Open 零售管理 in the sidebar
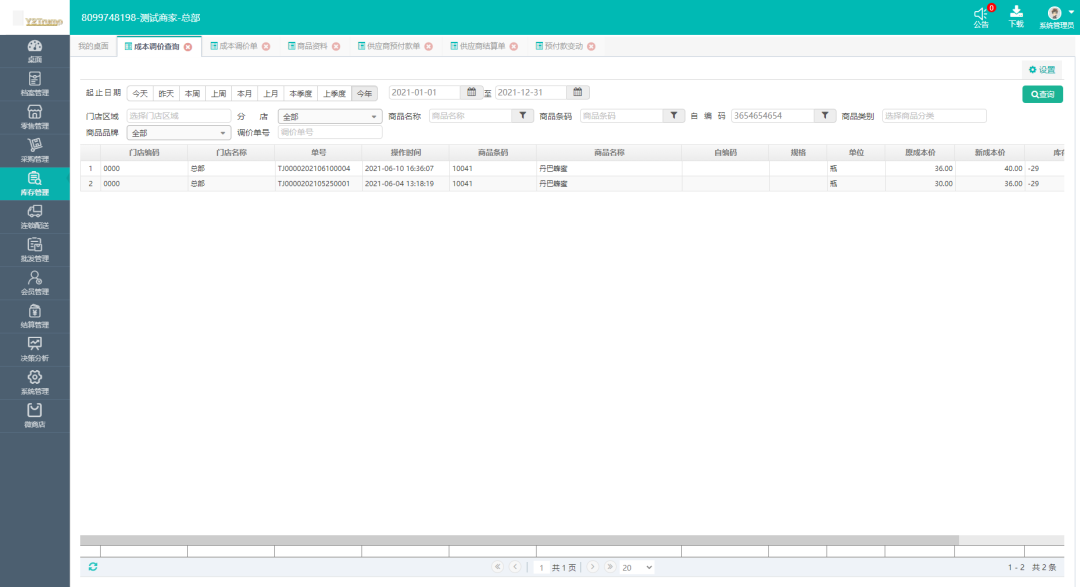The image size is (1080, 587). [34, 117]
